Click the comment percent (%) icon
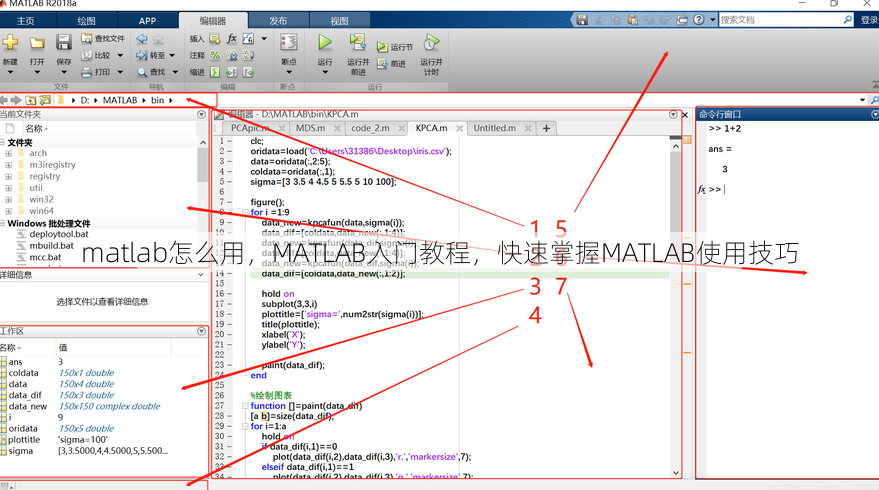 coord(215,55)
